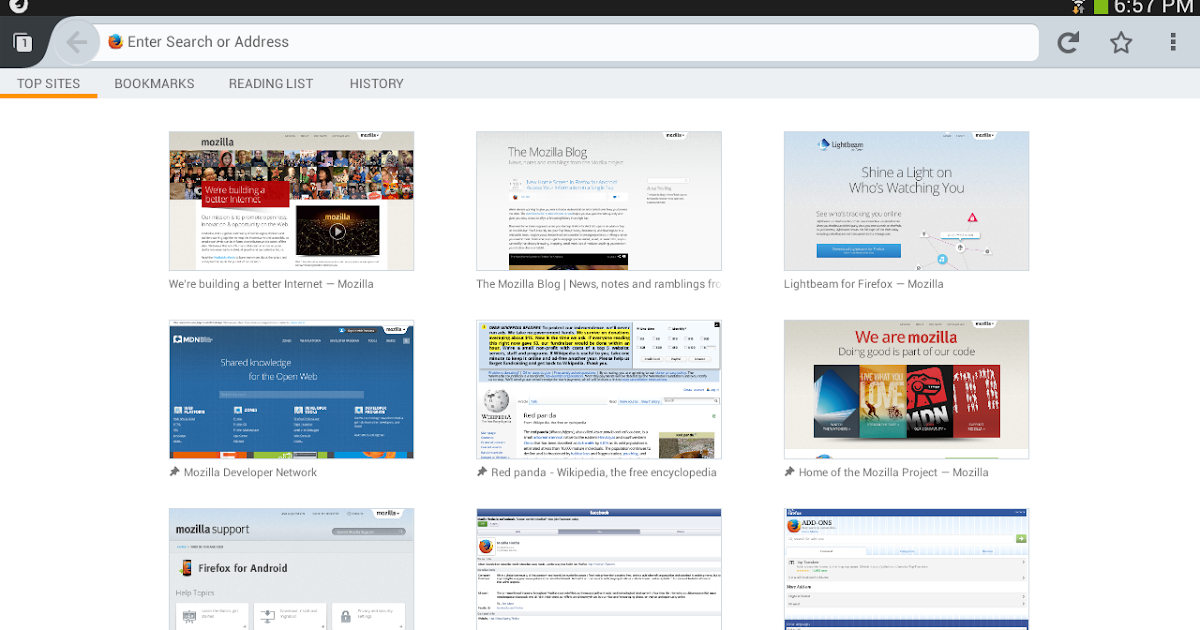This screenshot has height=630, width=1200.
Task: View the HISTORY tab
Action: (376, 83)
